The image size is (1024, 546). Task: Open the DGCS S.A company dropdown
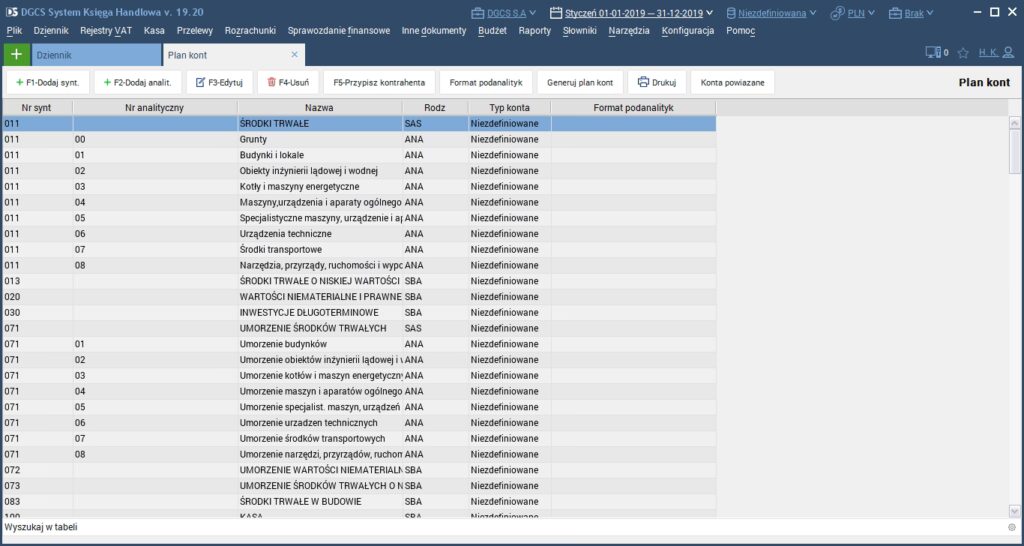(504, 13)
